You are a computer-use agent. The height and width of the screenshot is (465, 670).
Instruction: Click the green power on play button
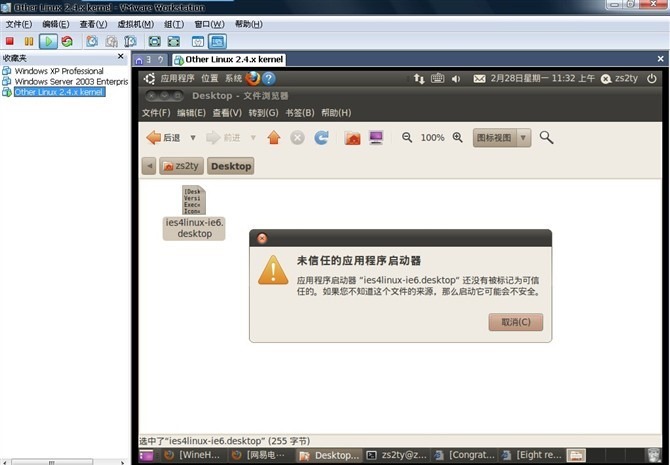48,41
